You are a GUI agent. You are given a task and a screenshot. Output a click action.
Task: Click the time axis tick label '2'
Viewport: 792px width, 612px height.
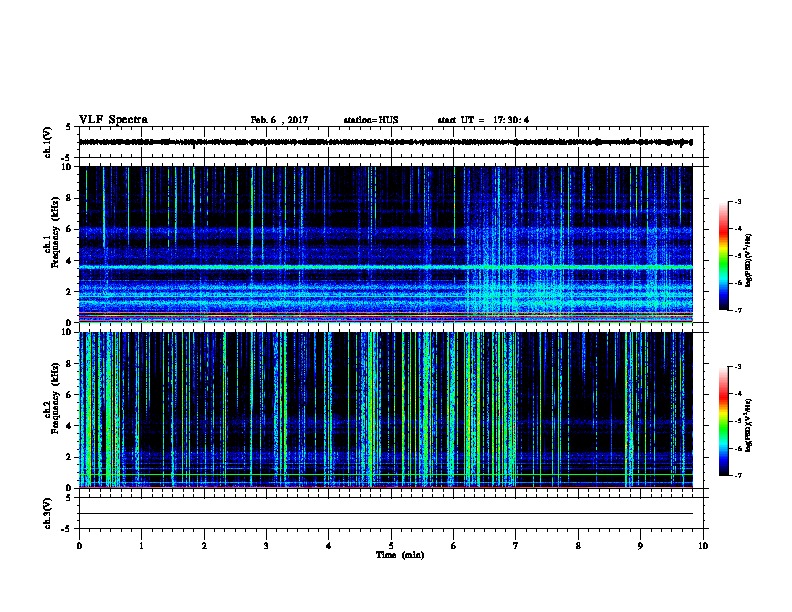tap(204, 546)
